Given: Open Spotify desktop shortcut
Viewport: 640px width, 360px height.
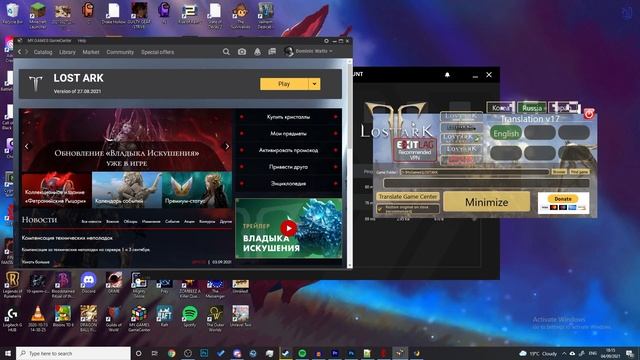Looking at the screenshot, I should pos(189,316).
